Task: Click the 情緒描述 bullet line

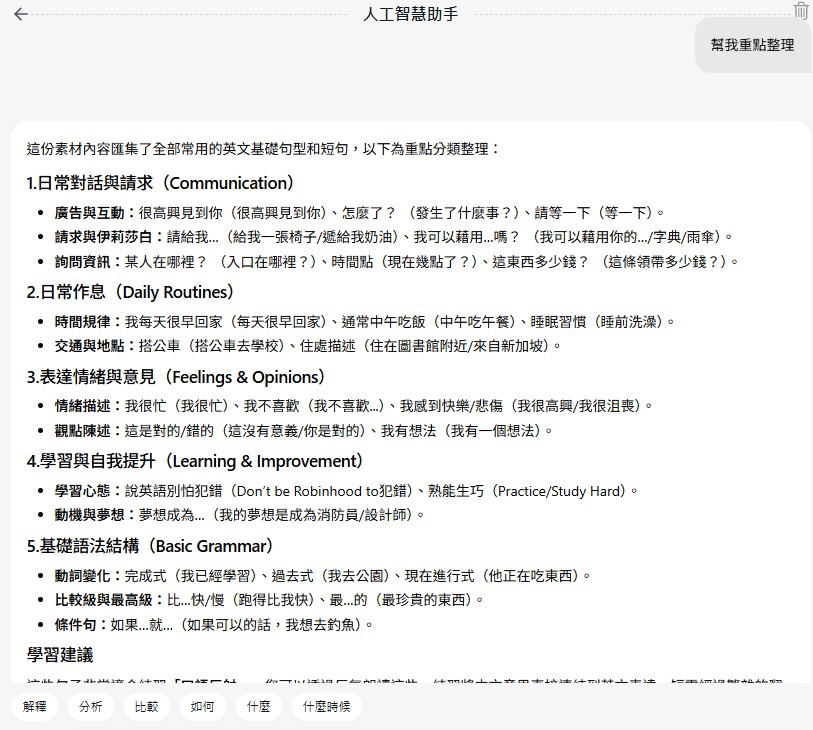Action: click(354, 406)
